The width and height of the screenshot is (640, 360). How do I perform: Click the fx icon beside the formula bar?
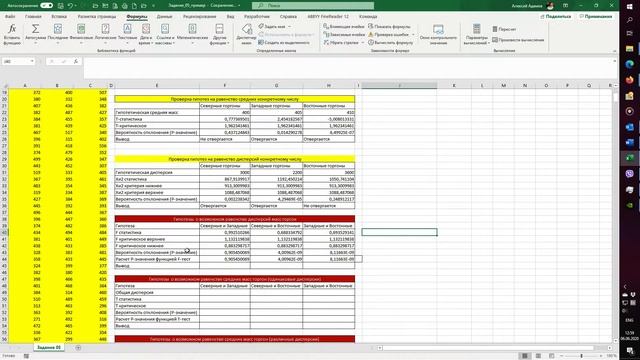click(76, 61)
